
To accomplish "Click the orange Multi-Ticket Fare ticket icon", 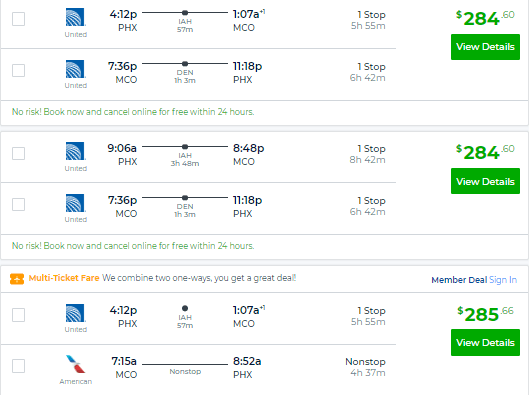I will tap(17, 279).
